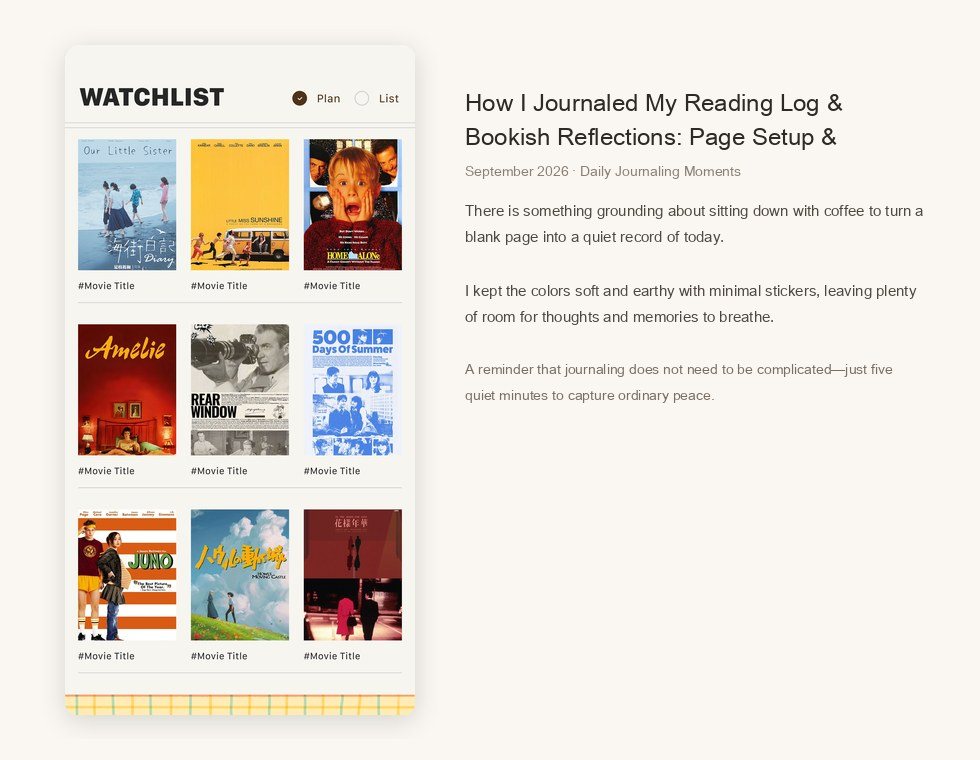Click #Movie Title under Amelie

[106, 471]
